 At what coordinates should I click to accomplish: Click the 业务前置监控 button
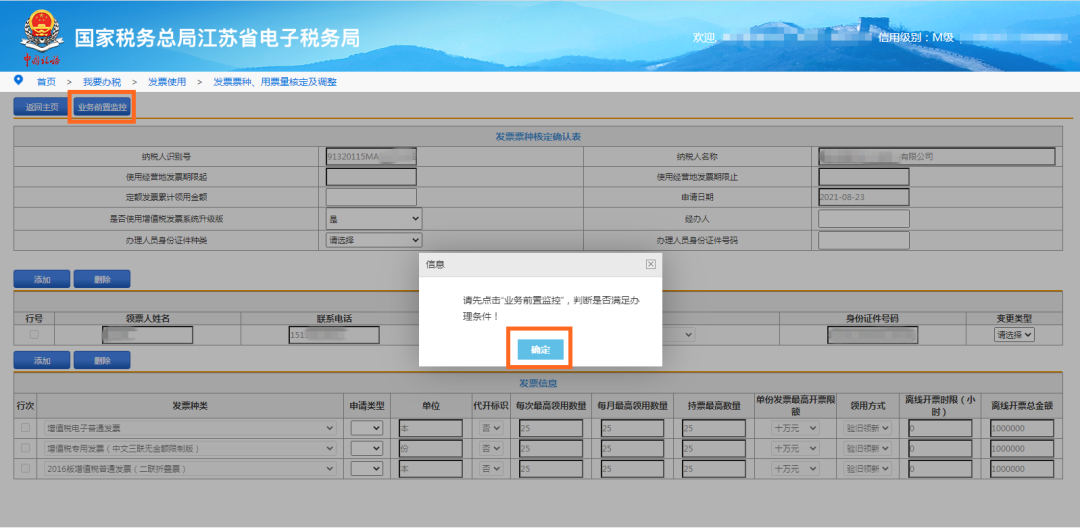tap(102, 107)
